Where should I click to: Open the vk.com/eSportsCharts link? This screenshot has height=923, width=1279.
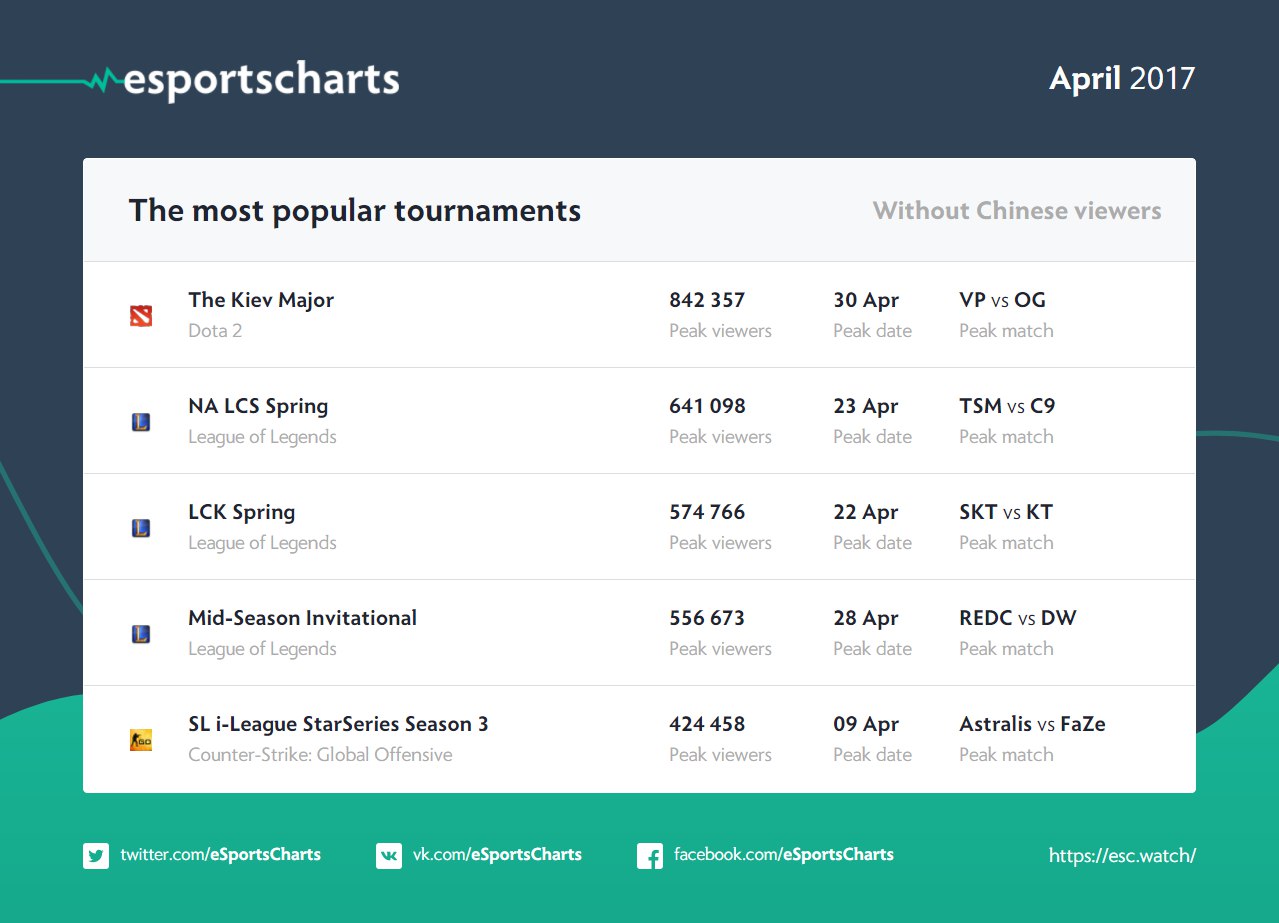[x=497, y=855]
